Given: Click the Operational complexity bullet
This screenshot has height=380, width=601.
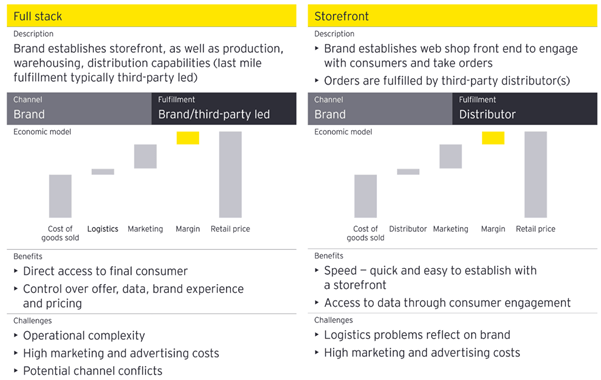Looking at the screenshot, I should (84, 336).
